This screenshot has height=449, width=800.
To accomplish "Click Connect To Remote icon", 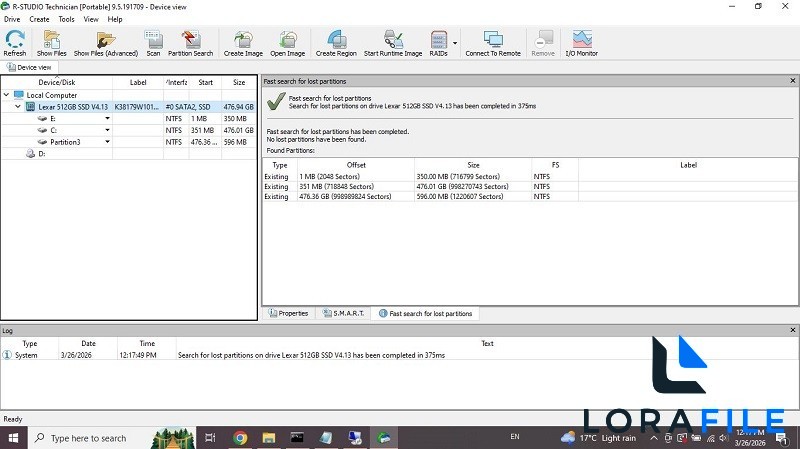I will pyautogui.click(x=493, y=43).
